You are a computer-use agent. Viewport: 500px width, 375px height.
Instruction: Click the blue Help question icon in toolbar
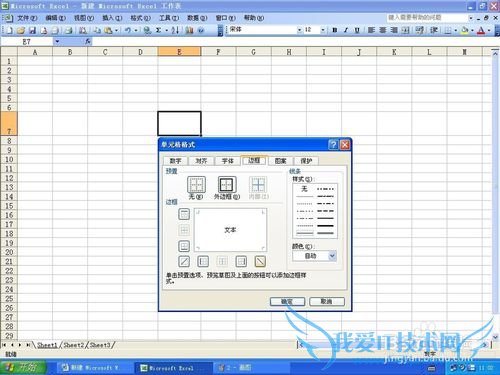pyautogui.click(x=201, y=30)
